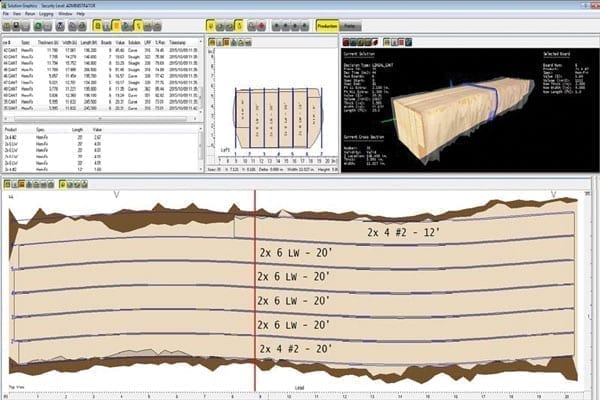Image resolution: width=600 pixels, height=400 pixels.
Task: Click down arrow of boards list scrollbar
Action: [201, 169]
